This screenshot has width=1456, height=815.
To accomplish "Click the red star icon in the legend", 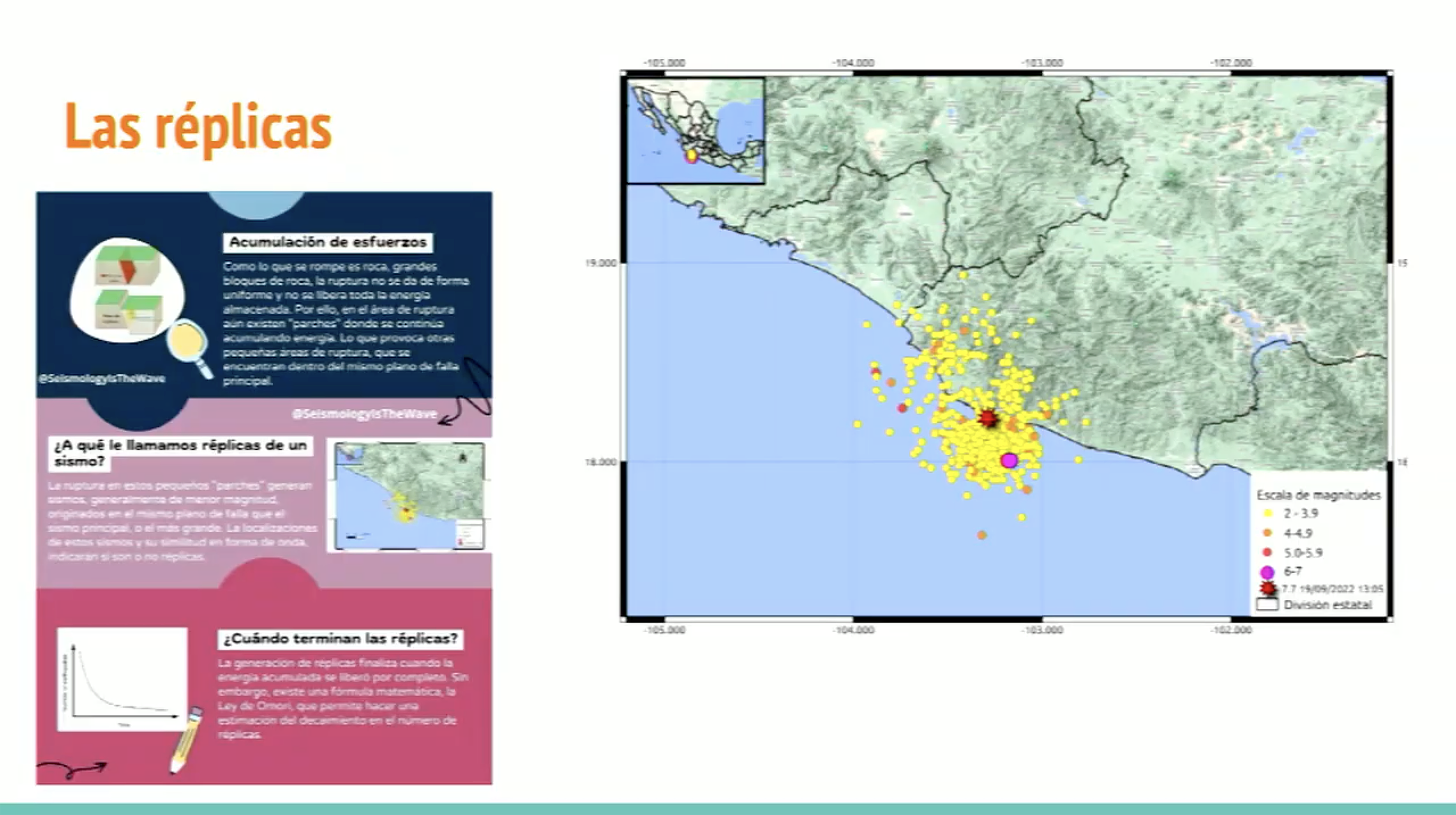I will point(1268,589).
